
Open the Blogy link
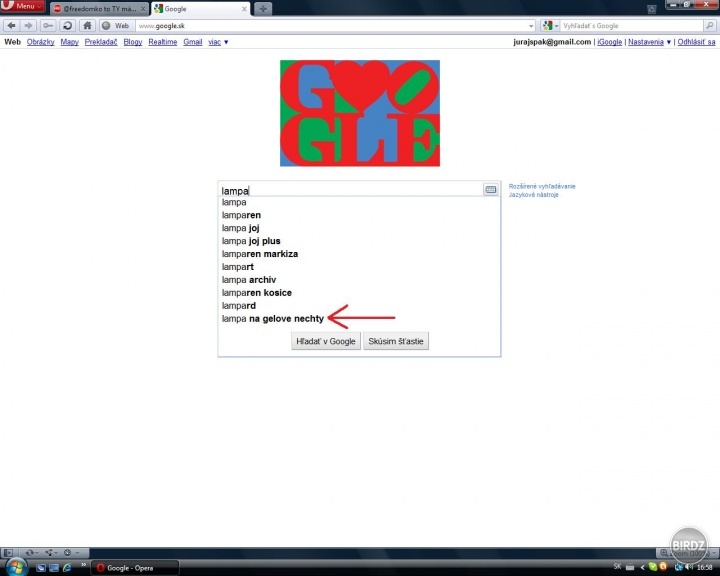click(133, 42)
